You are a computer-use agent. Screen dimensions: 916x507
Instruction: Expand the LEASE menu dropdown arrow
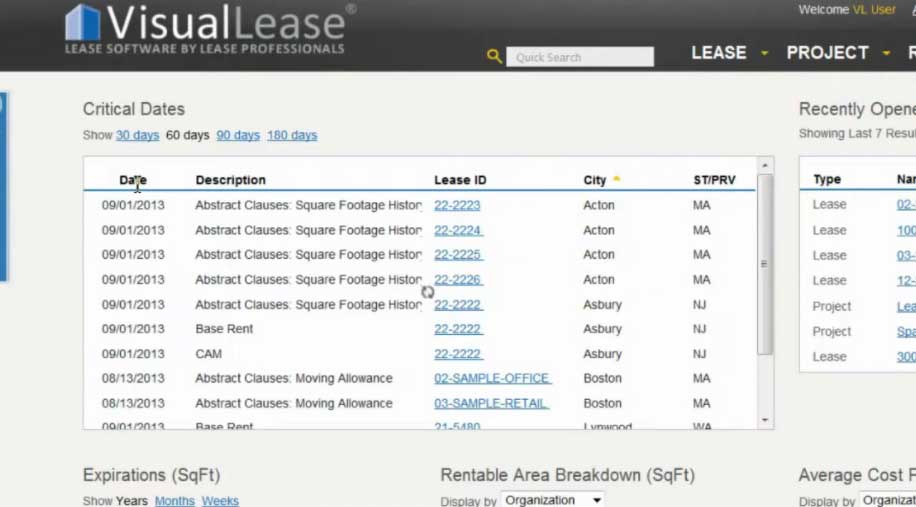pyautogui.click(x=764, y=53)
